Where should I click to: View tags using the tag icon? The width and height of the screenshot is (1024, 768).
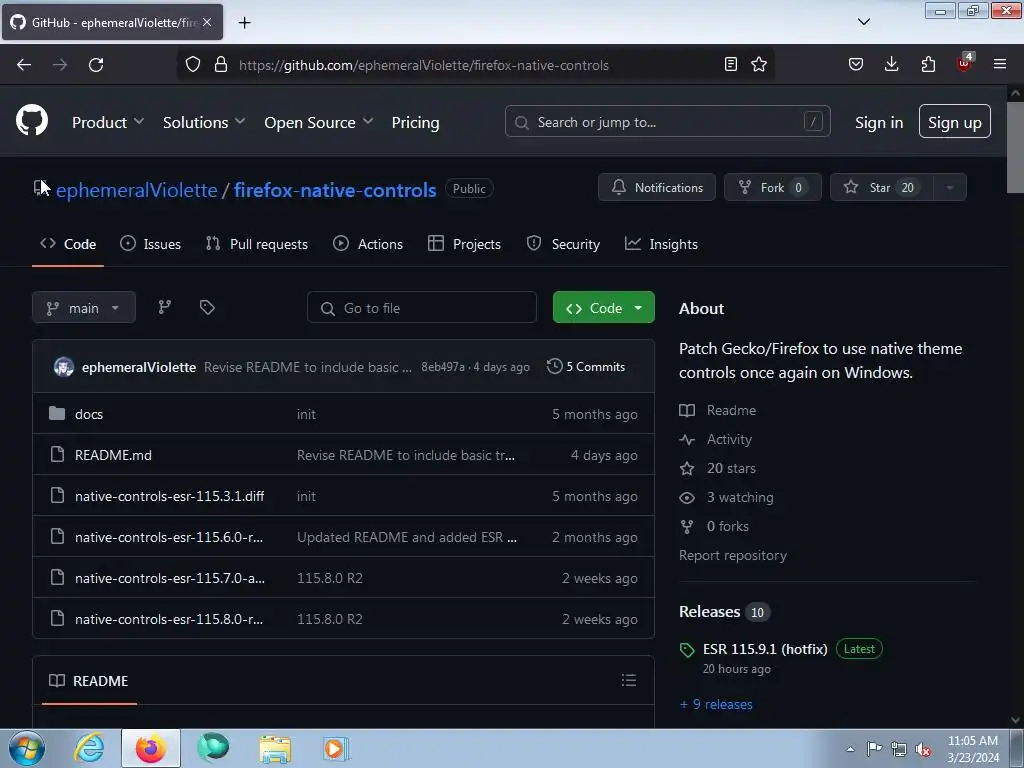pos(207,307)
